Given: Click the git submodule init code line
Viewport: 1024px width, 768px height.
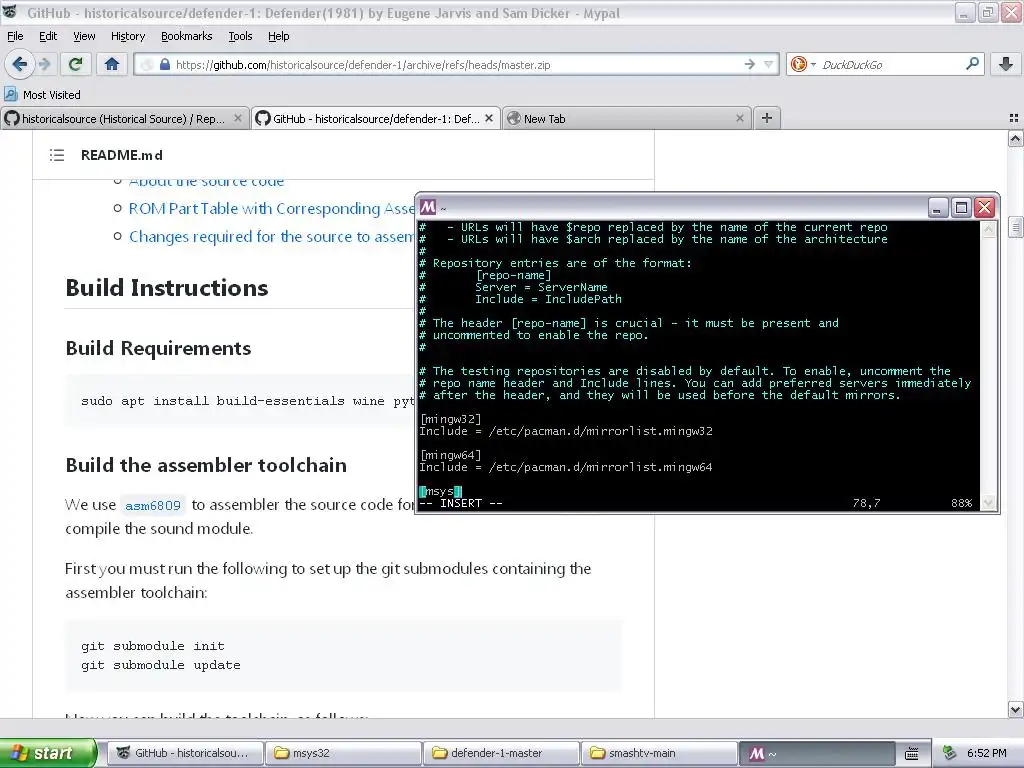Looking at the screenshot, I should (153, 646).
